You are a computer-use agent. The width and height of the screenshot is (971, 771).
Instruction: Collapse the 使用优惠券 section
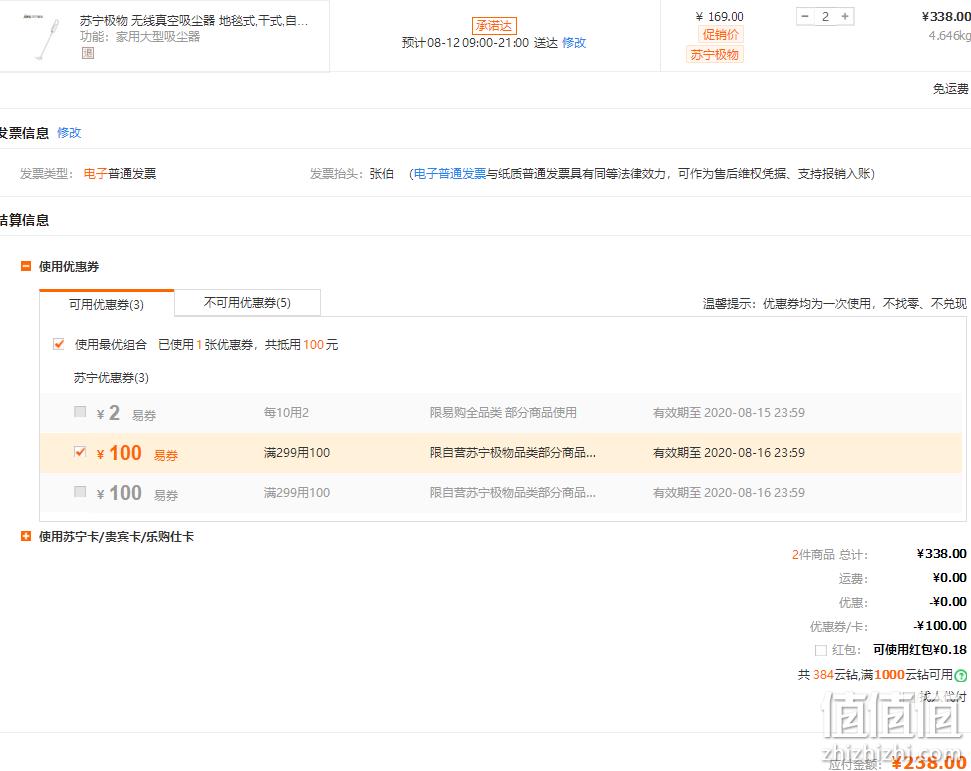coord(26,266)
